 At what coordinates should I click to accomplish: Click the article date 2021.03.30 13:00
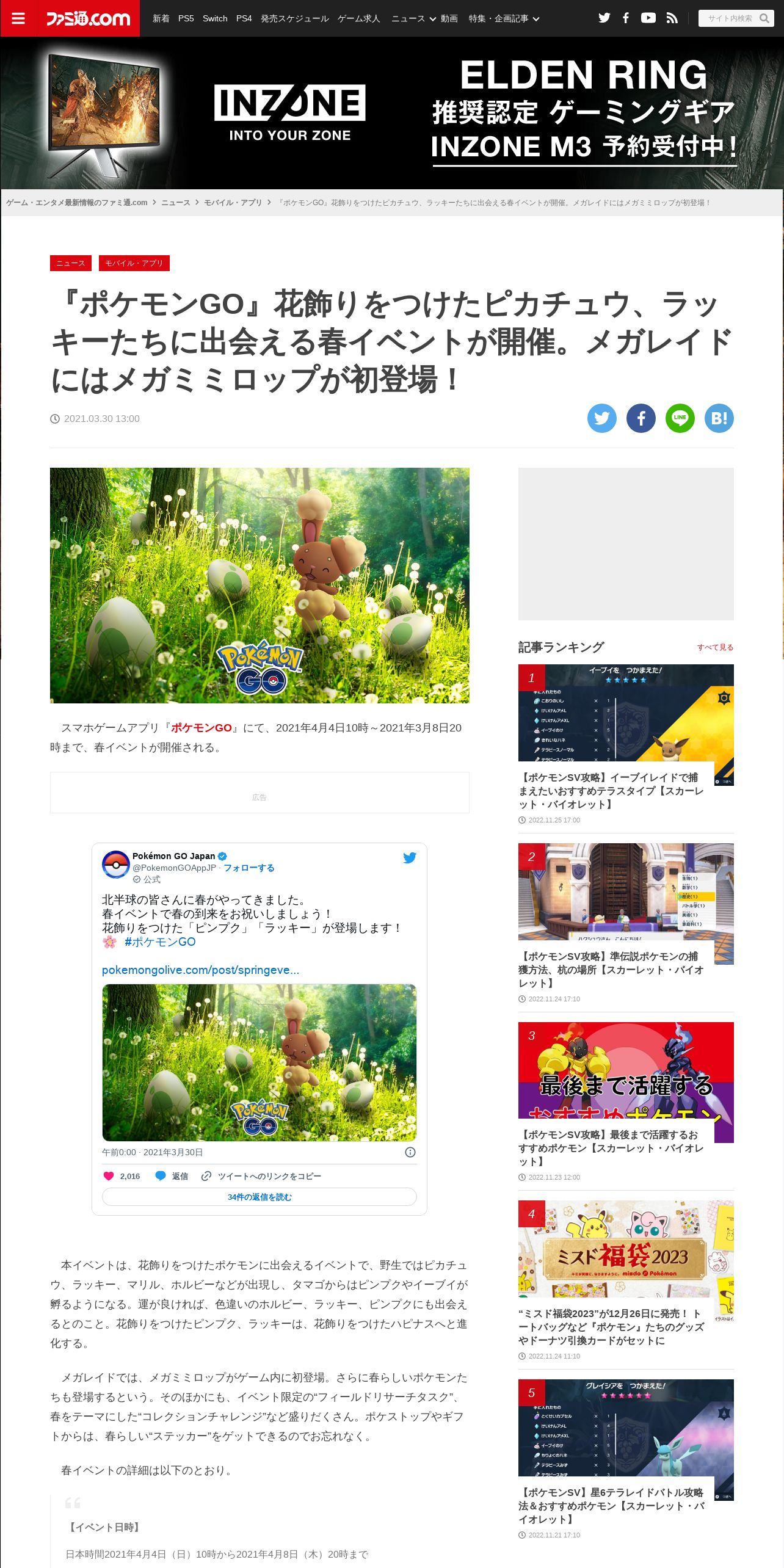(101, 418)
